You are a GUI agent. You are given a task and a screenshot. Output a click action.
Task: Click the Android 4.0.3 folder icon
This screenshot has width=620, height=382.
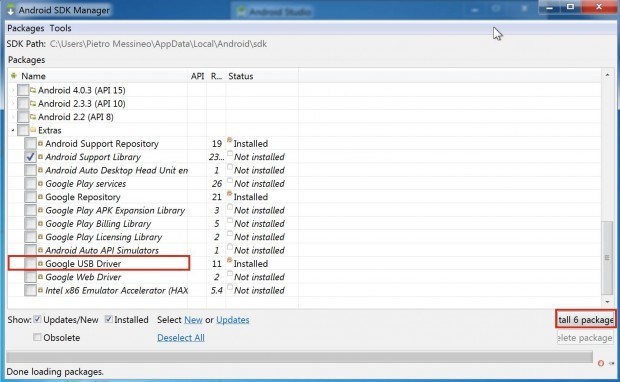tap(33, 90)
